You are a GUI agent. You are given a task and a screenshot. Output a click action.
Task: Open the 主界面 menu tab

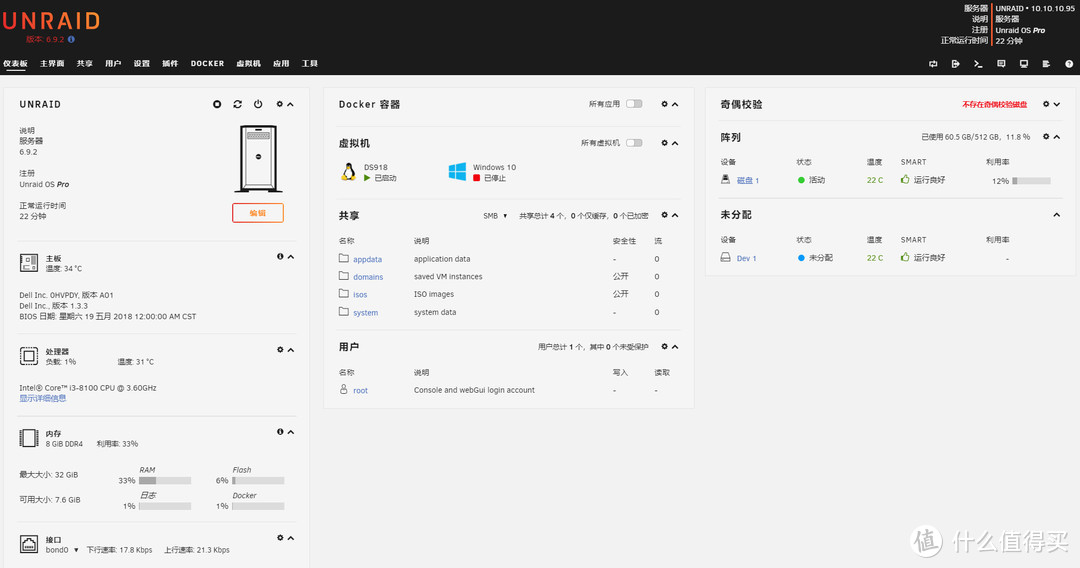[x=52, y=63]
